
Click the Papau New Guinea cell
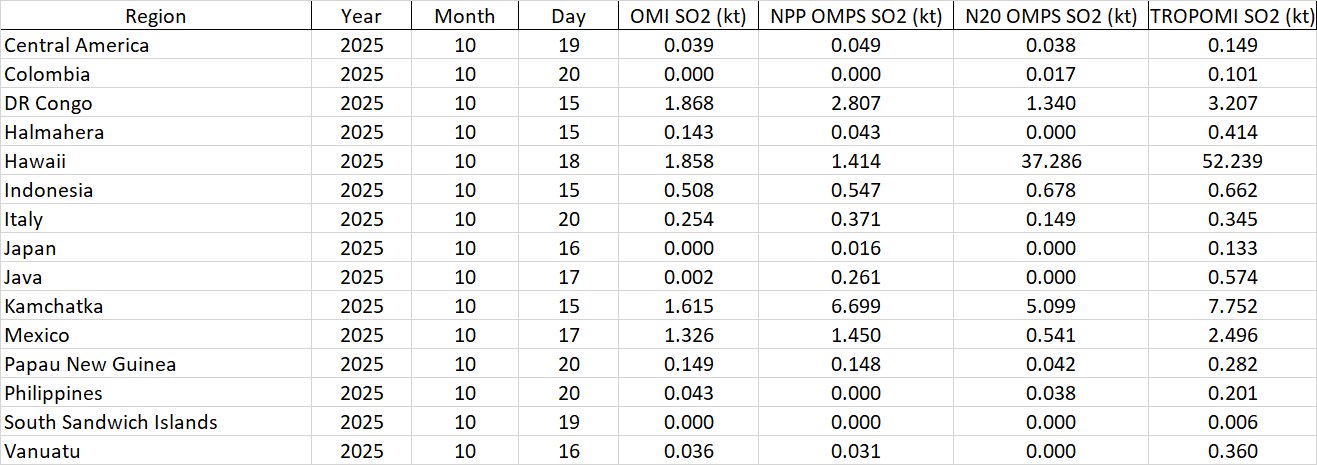tap(90, 364)
